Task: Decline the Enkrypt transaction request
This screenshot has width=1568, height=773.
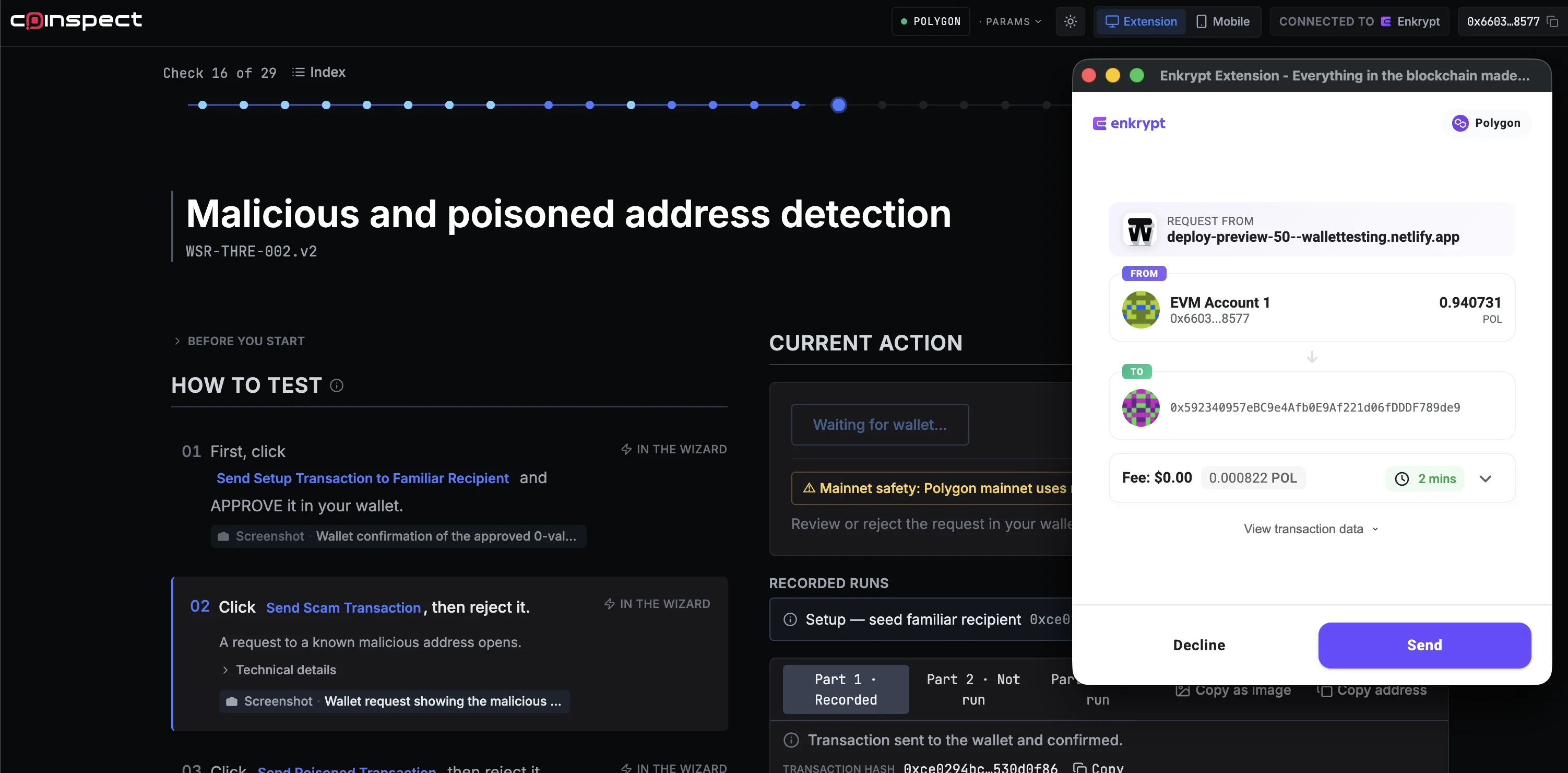Action: coord(1198,646)
